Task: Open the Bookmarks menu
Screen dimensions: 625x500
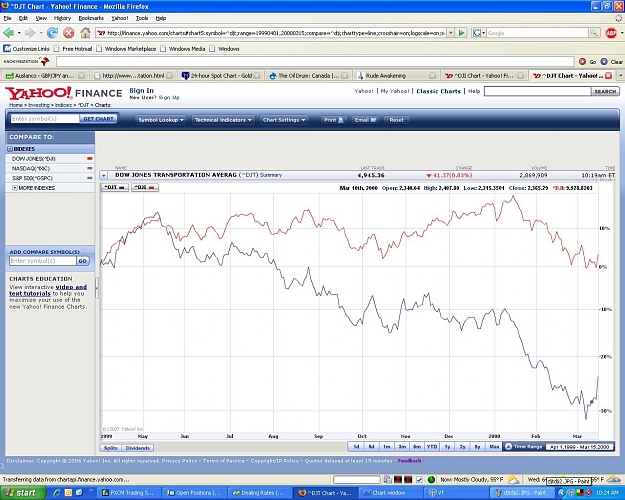Action: pyautogui.click(x=91, y=18)
